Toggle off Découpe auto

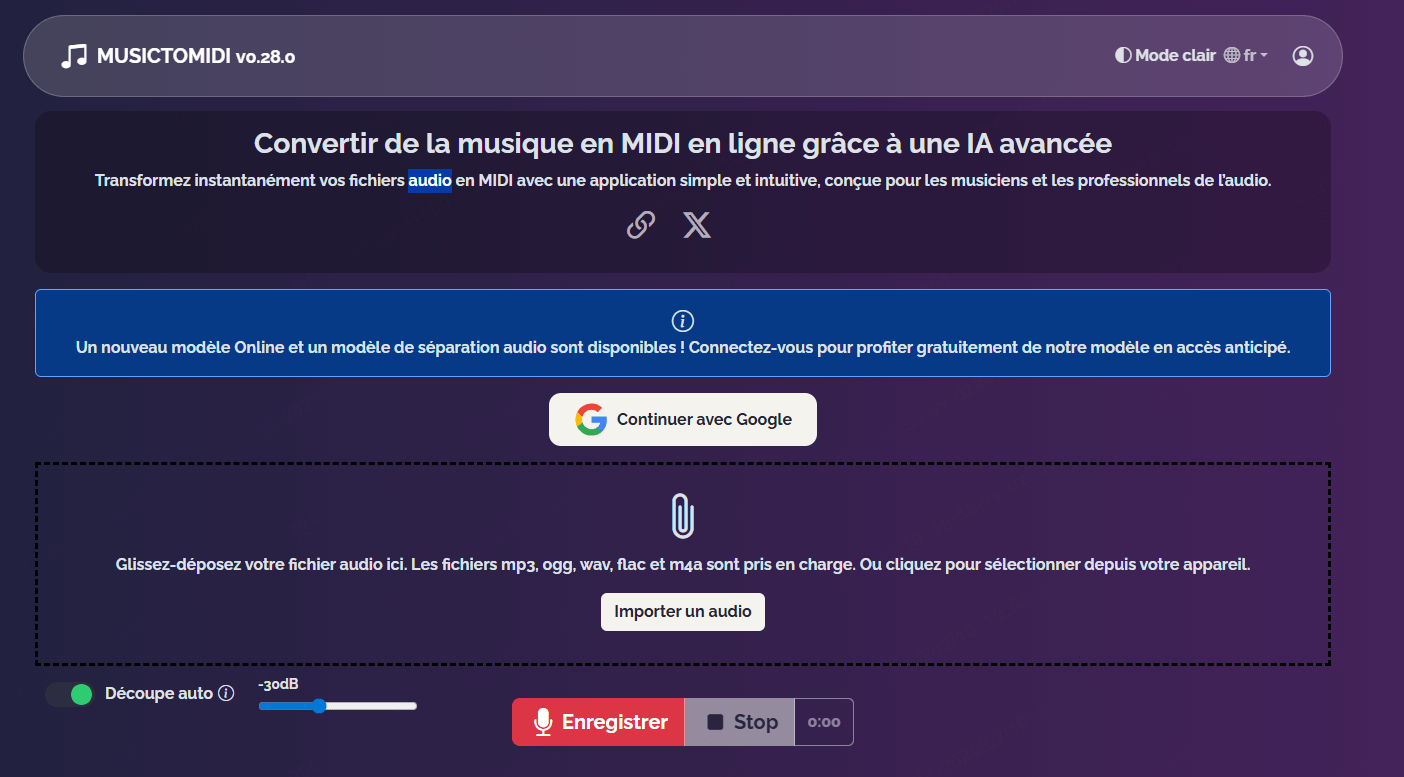click(x=69, y=693)
